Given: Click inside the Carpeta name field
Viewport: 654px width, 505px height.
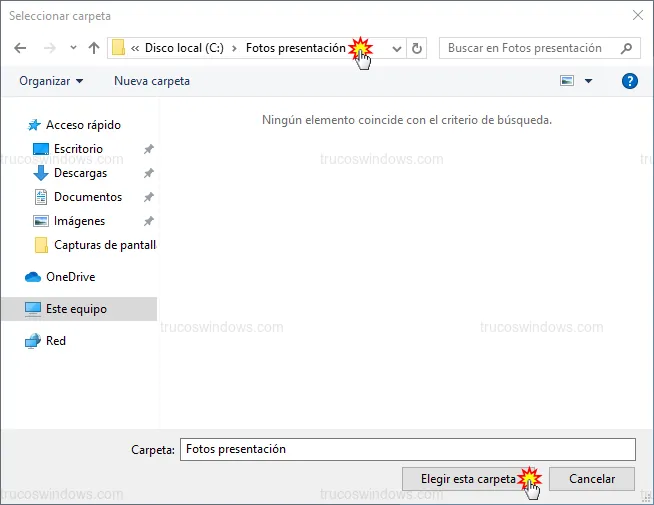Looking at the screenshot, I should [x=407, y=449].
